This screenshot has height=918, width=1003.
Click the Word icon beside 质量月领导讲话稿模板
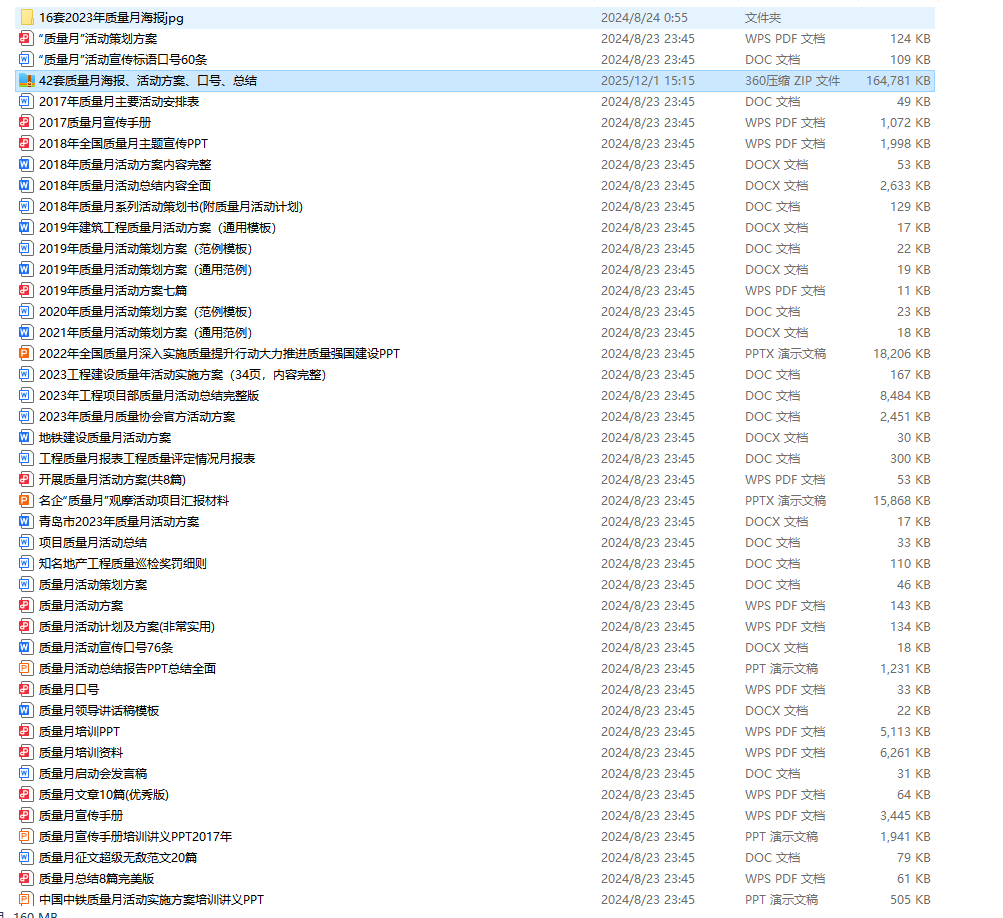[26, 710]
